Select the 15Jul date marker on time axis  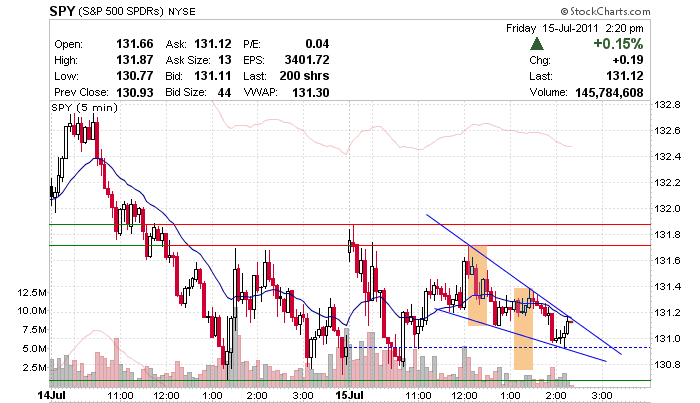click(349, 396)
